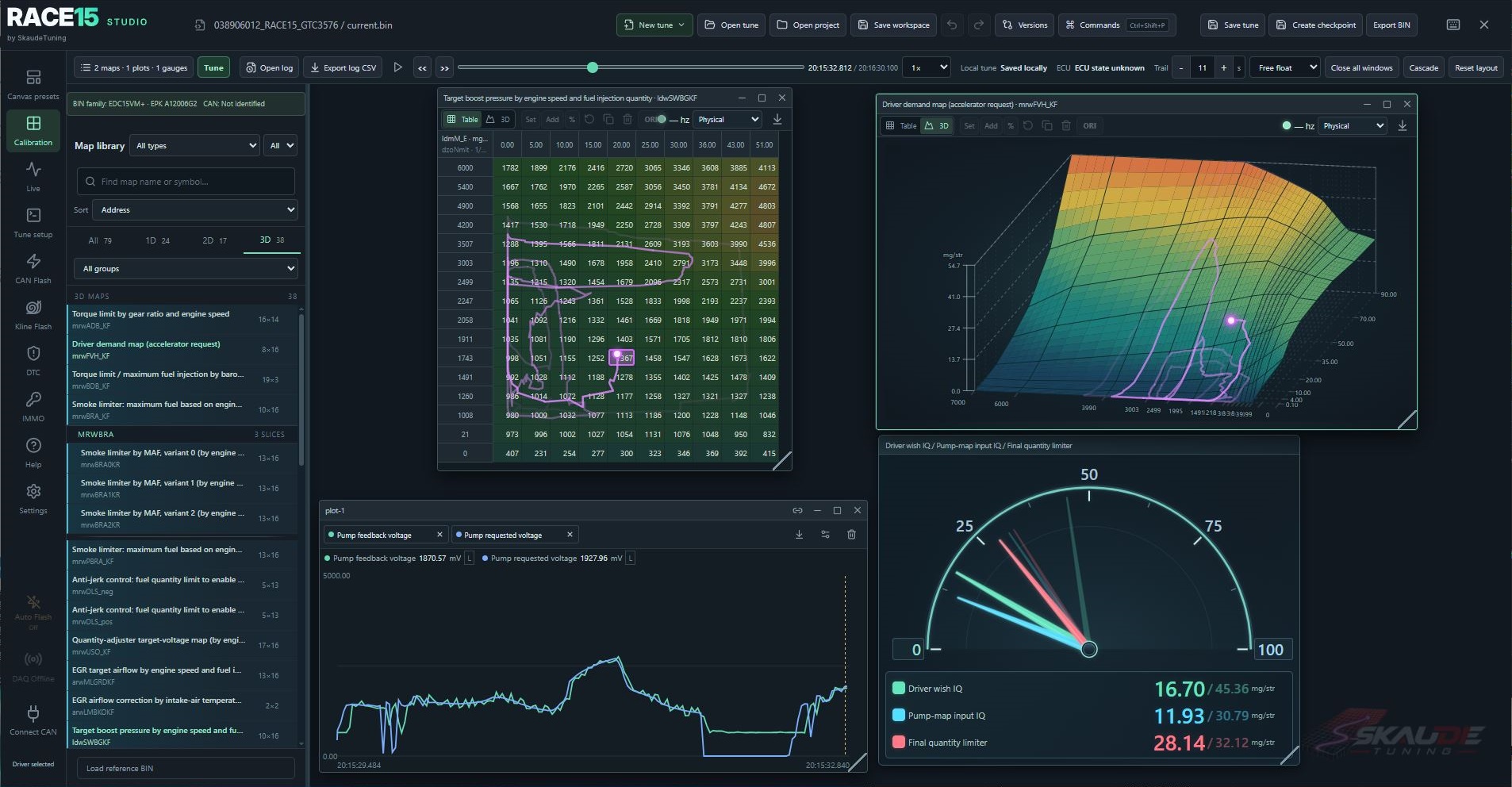Switch Driver demand map to Table view
The height and width of the screenshot is (787, 1512).
[901, 125]
